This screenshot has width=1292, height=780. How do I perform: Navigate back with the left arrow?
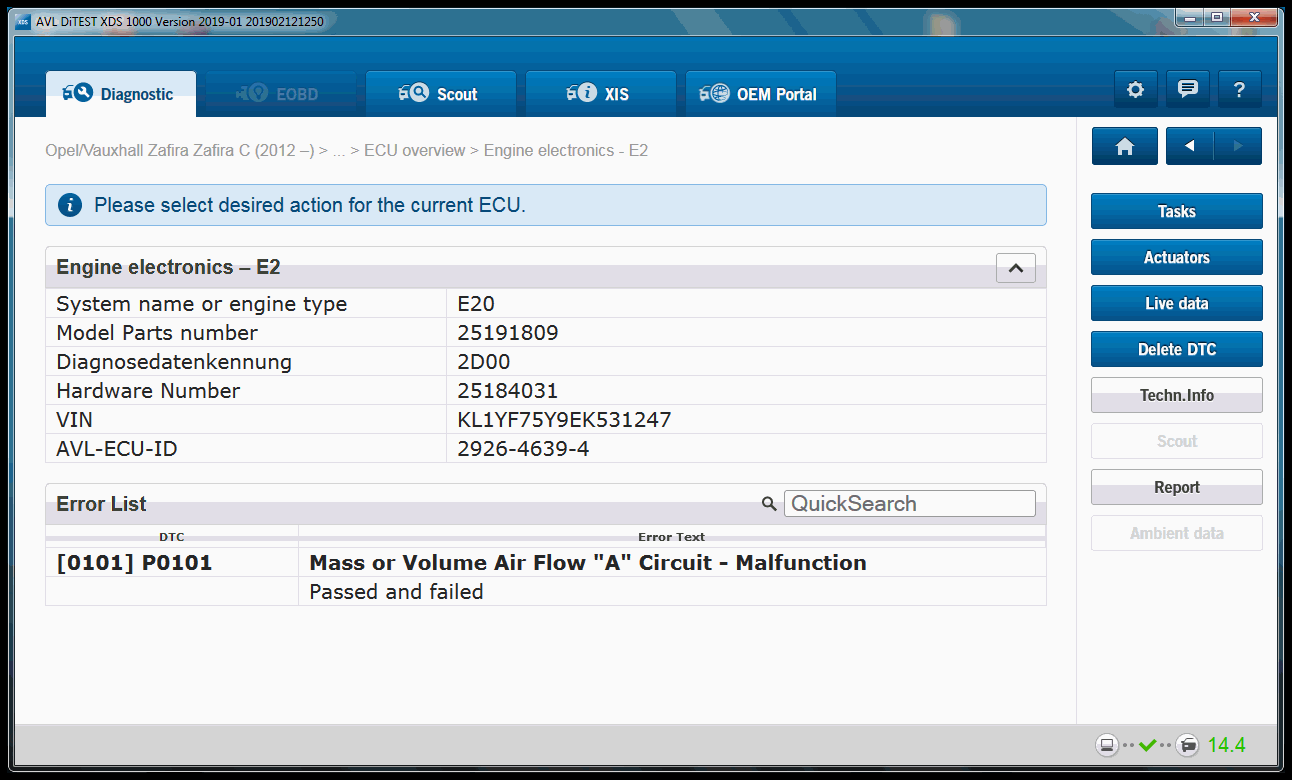pyautogui.click(x=1190, y=146)
